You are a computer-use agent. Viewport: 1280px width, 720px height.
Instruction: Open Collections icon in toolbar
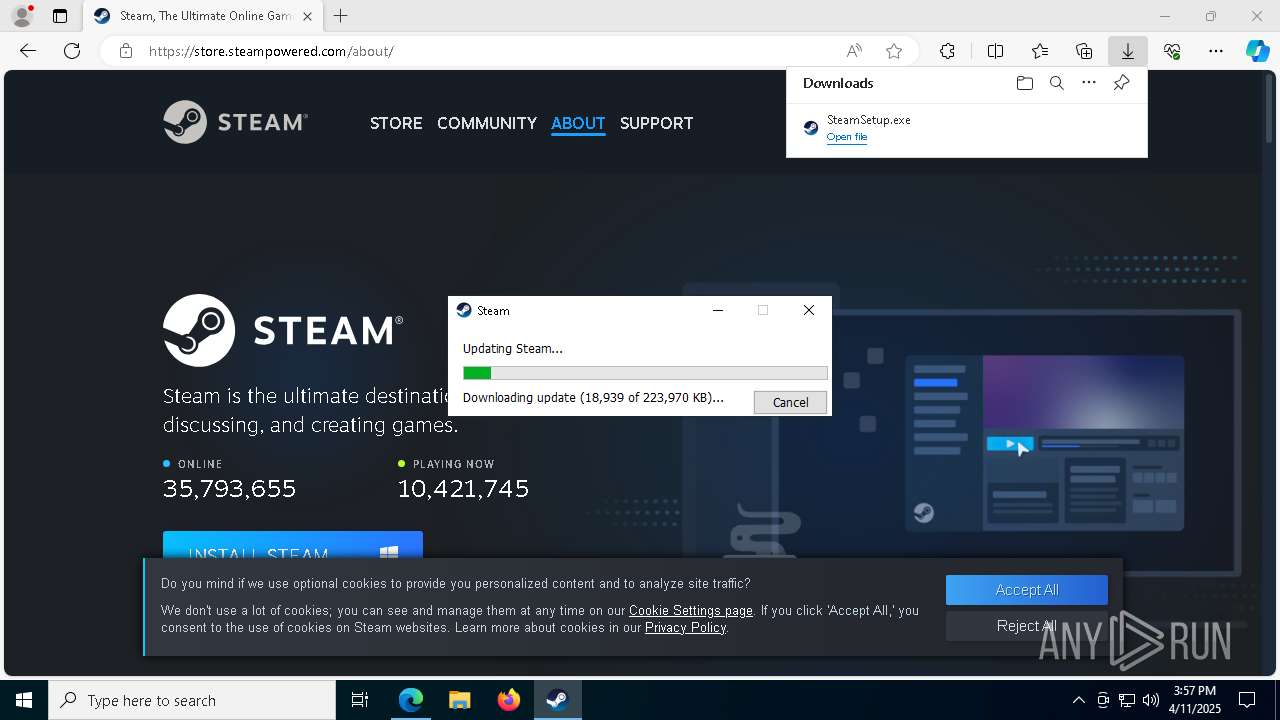click(x=1084, y=51)
